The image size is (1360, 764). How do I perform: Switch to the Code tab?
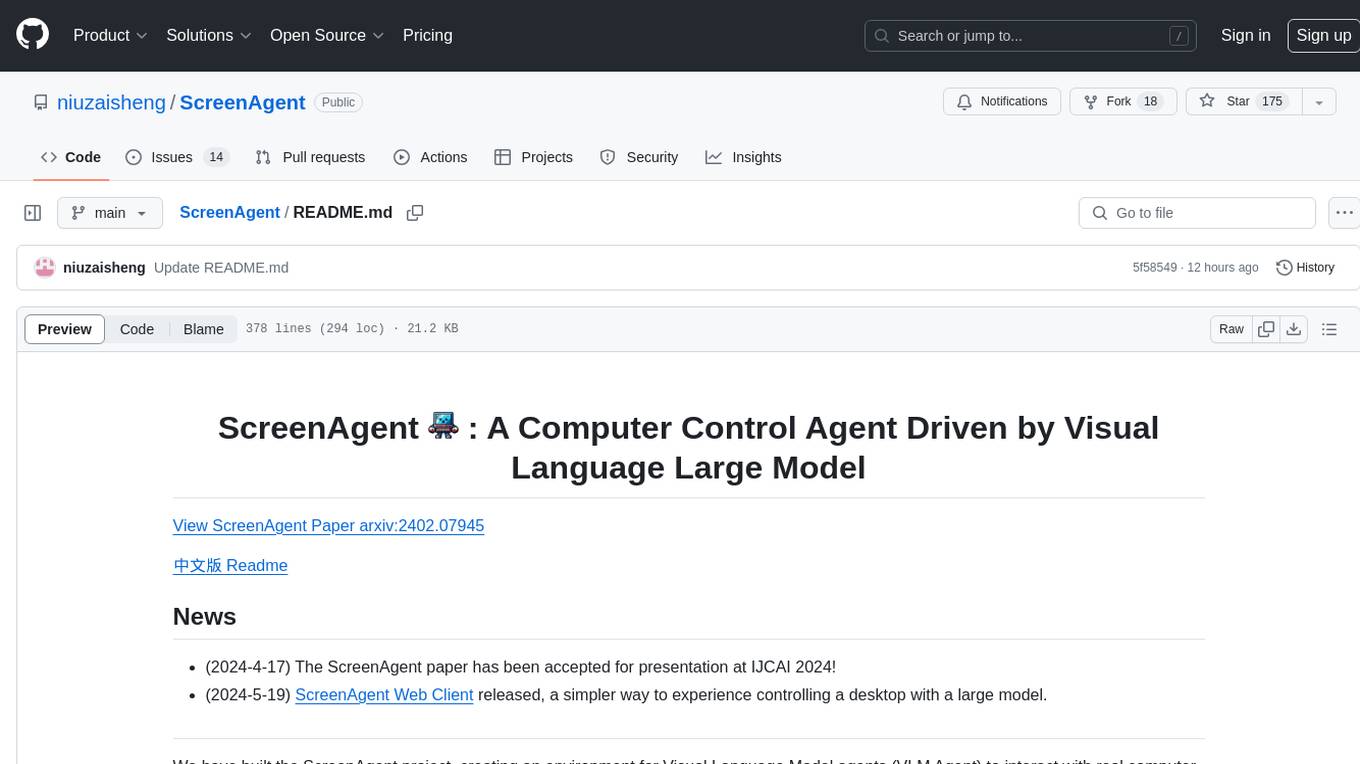[x=71, y=157]
